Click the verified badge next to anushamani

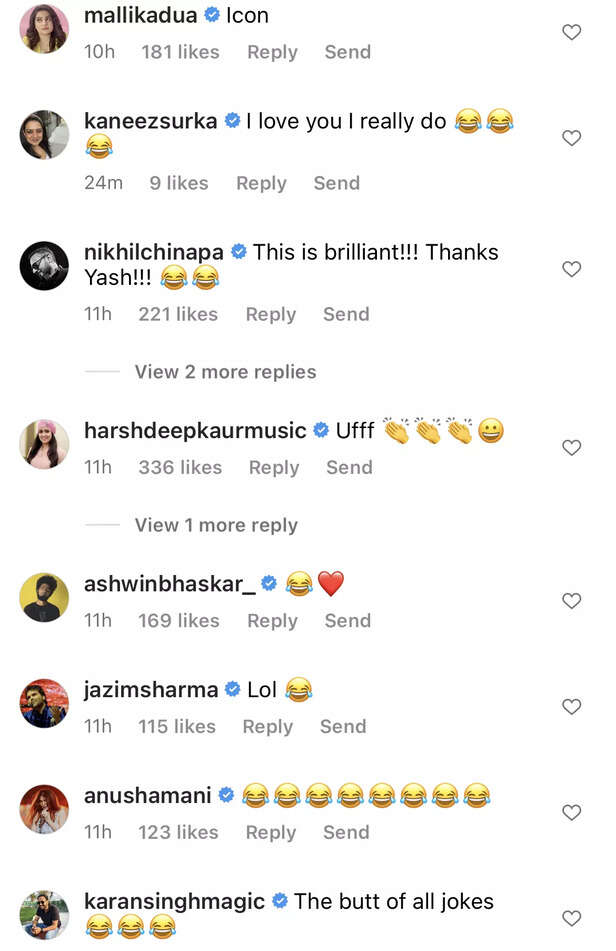[226, 795]
